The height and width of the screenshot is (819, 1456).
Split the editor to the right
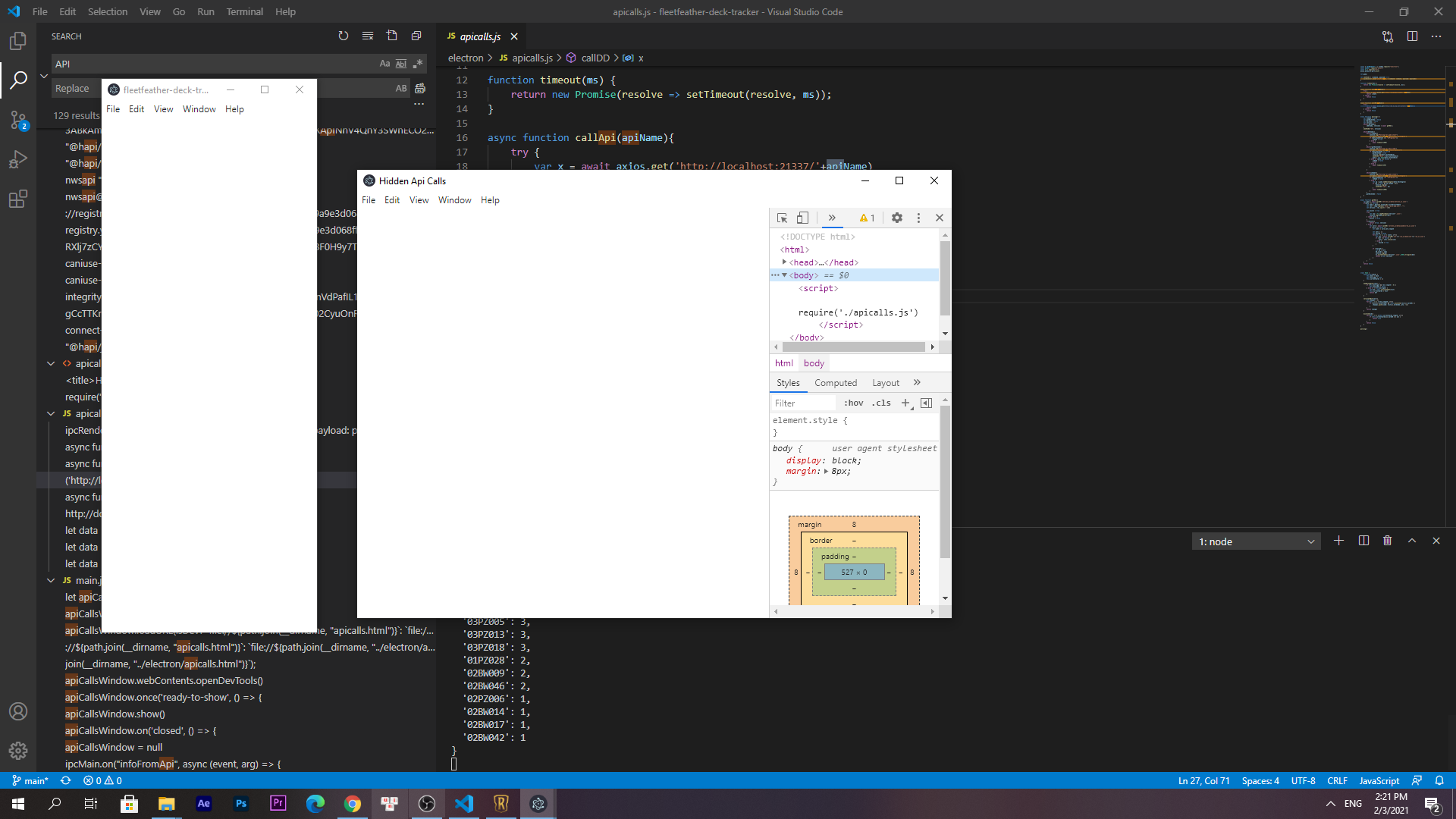click(x=1412, y=36)
